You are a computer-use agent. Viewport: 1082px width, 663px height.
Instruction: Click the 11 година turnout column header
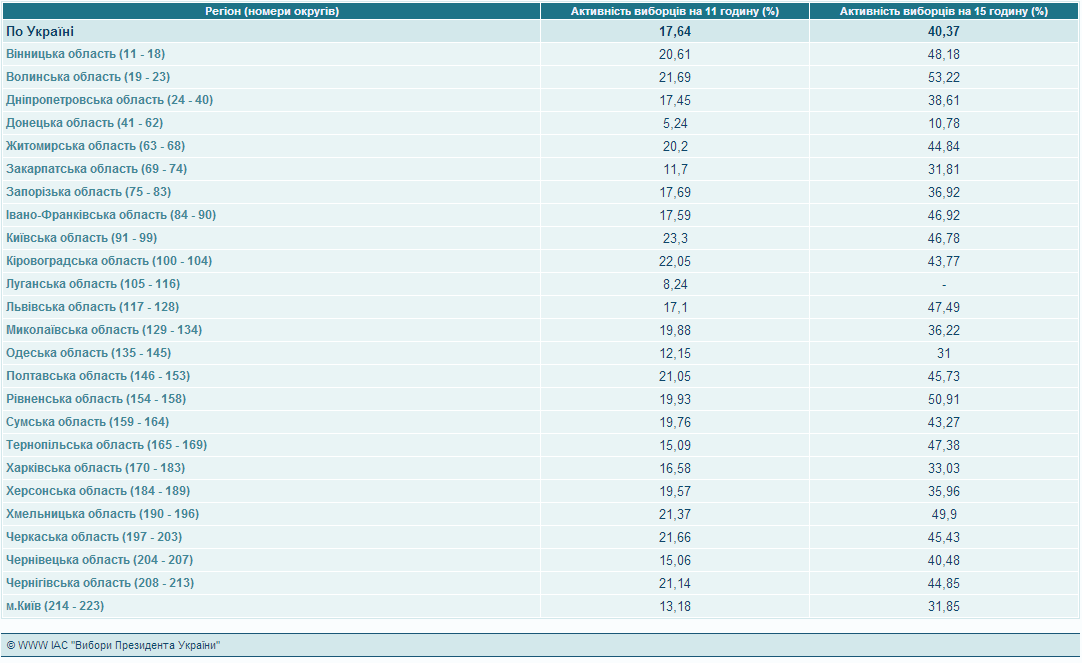[674, 11]
